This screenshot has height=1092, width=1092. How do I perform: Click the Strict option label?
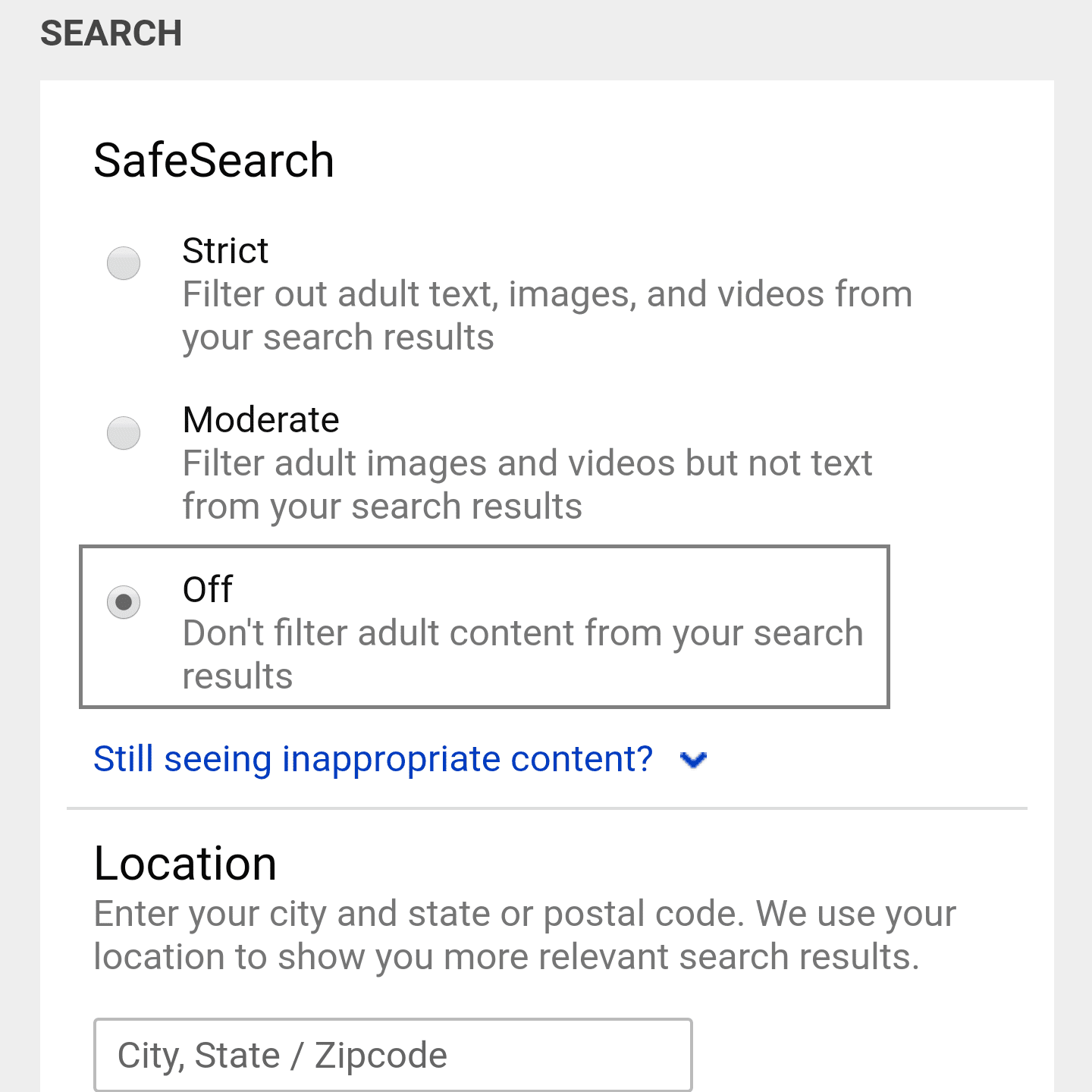(225, 251)
